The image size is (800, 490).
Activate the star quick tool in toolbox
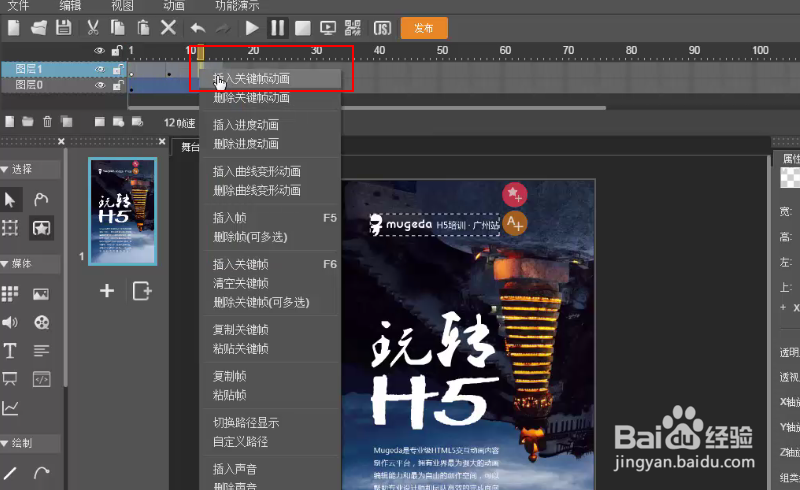tap(41, 228)
